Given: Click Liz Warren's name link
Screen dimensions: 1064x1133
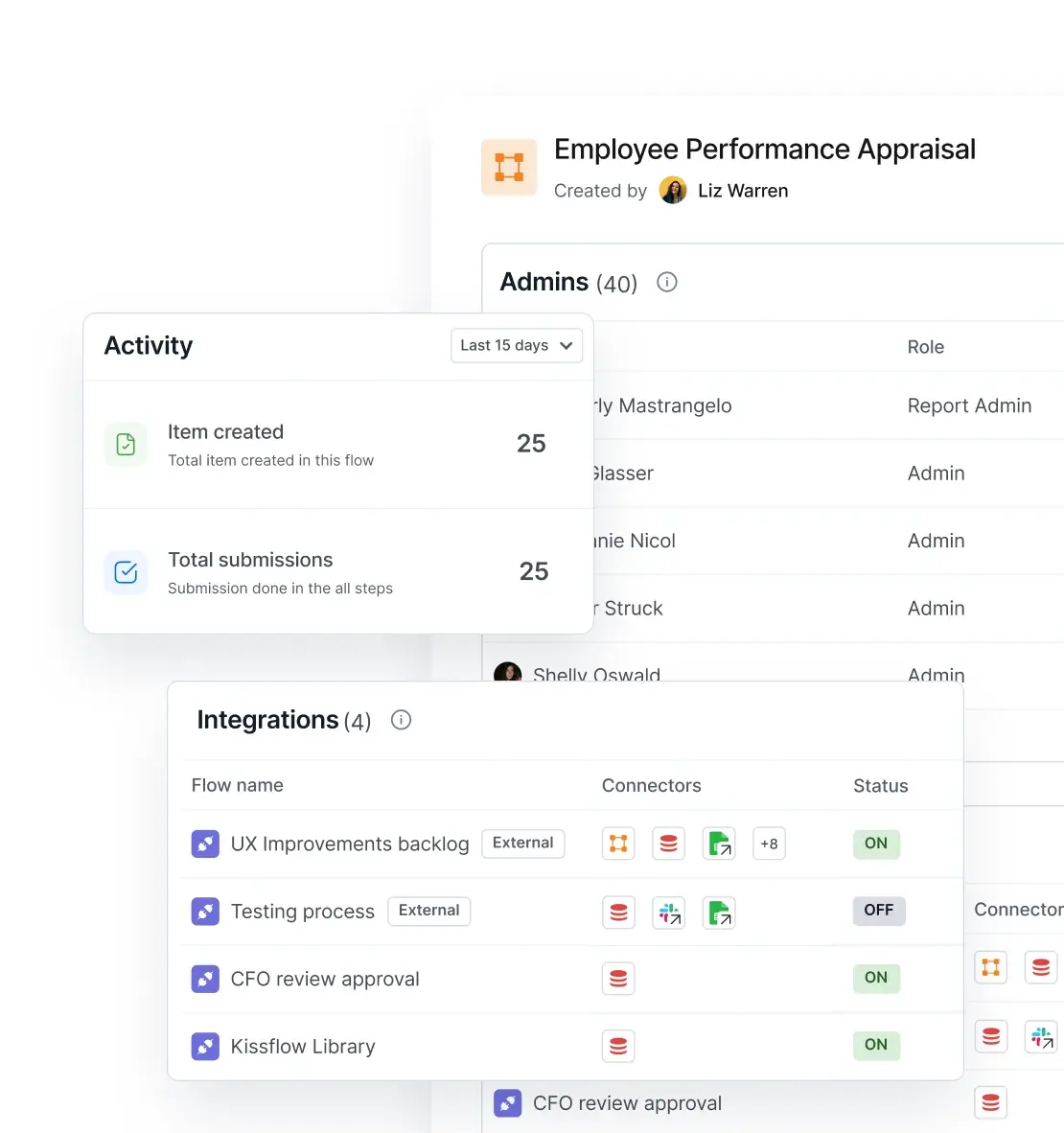Looking at the screenshot, I should tap(742, 190).
